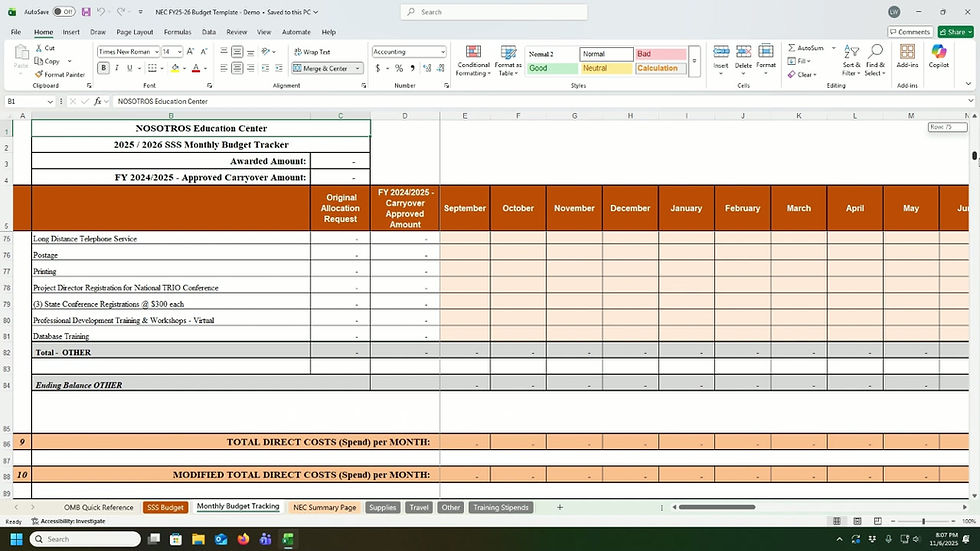Click the zoom slider handle
This screenshot has width=980, height=551.
(x=923, y=521)
